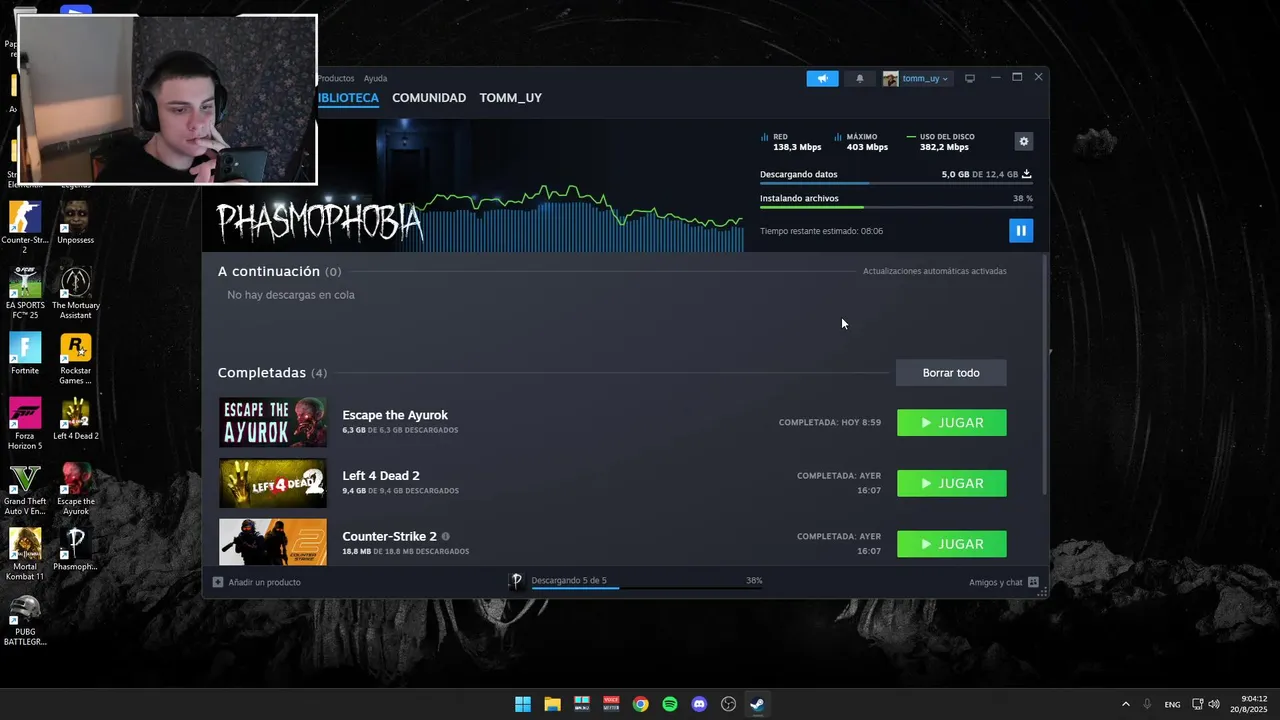The height and width of the screenshot is (720, 1280).
Task: Open PUBG BATTLEGROUNDS desktop shortcut
Action: click(x=25, y=620)
